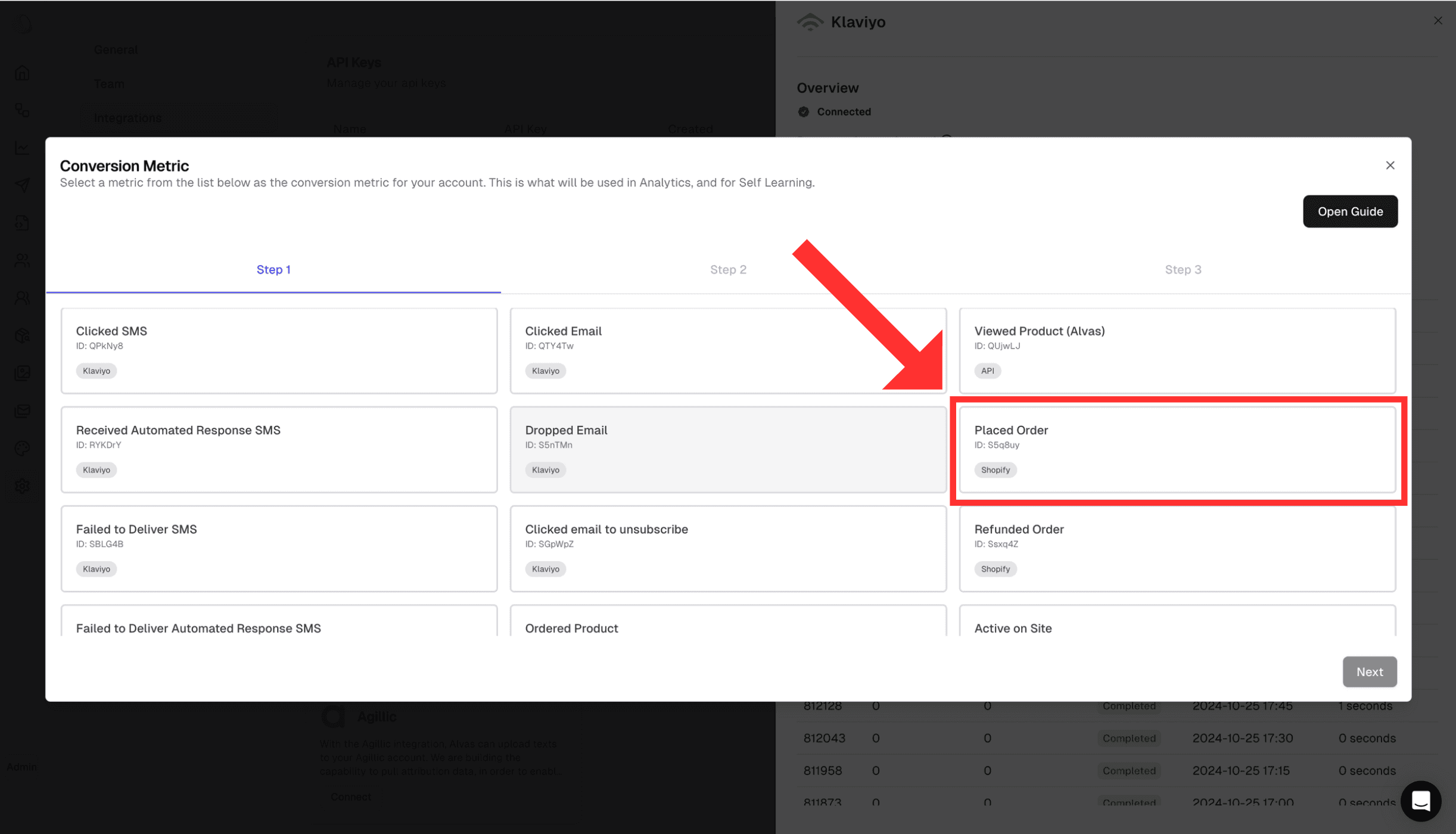Image resolution: width=1456 pixels, height=834 pixels.
Task: Click job ID 811958 in the Klaviyo table
Action: coord(823,771)
